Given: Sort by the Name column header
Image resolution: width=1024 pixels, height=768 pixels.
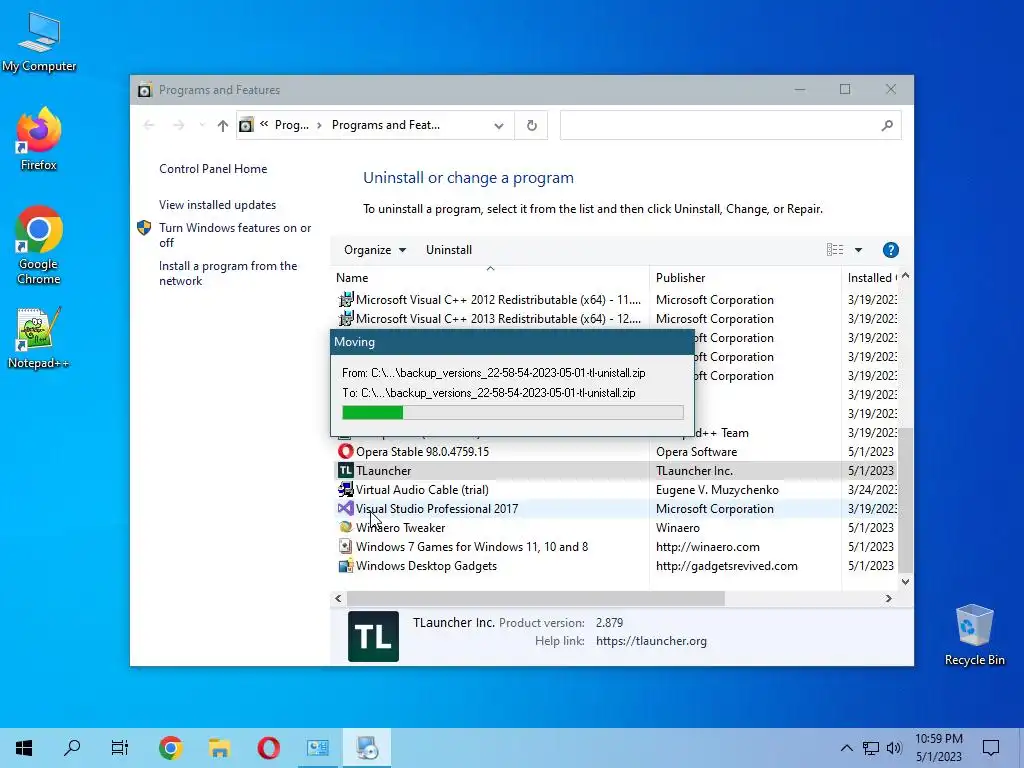Looking at the screenshot, I should tap(490, 278).
